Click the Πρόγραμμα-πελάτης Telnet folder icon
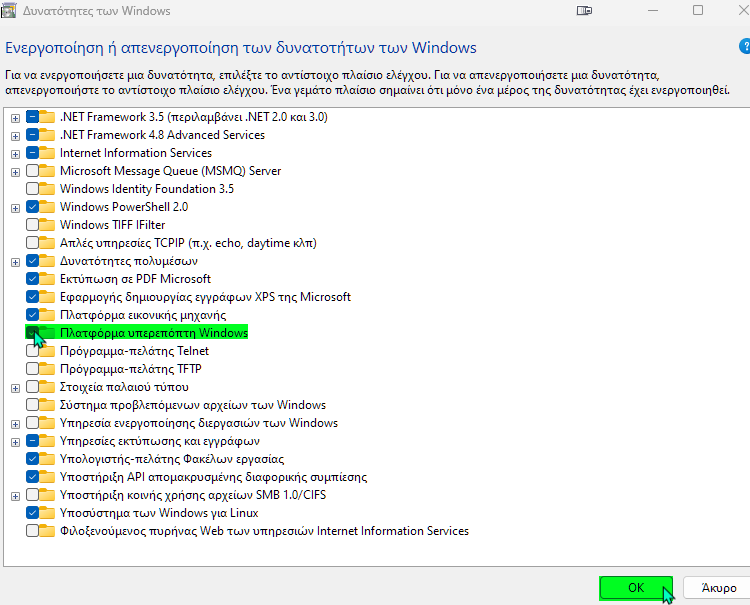The image size is (750, 605). coord(46,351)
